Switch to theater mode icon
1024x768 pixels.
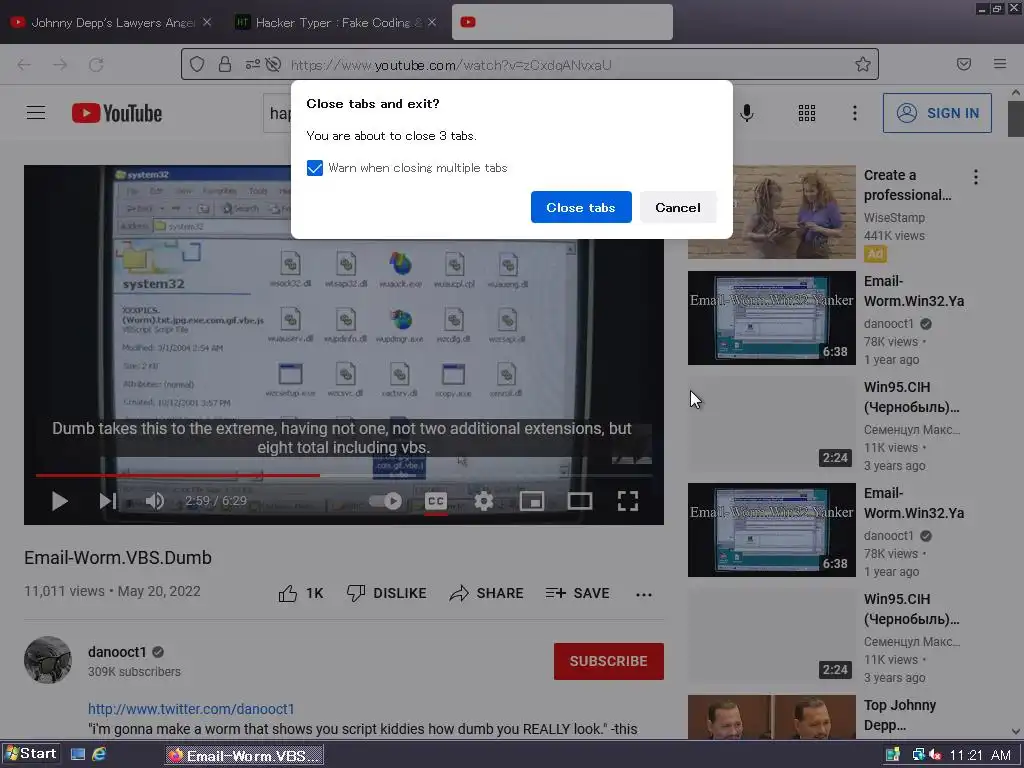pos(580,501)
